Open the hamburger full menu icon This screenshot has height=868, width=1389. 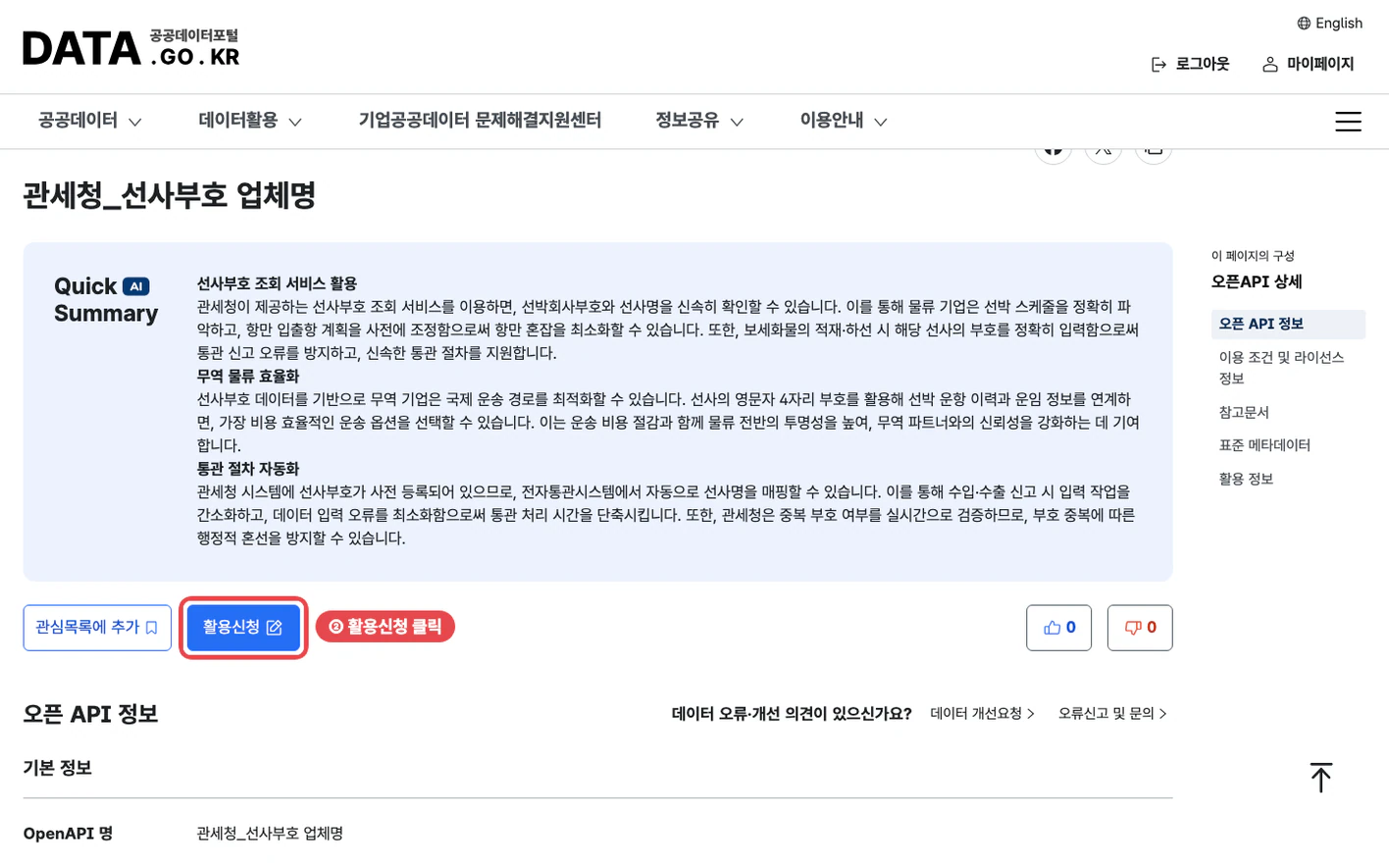1348,122
